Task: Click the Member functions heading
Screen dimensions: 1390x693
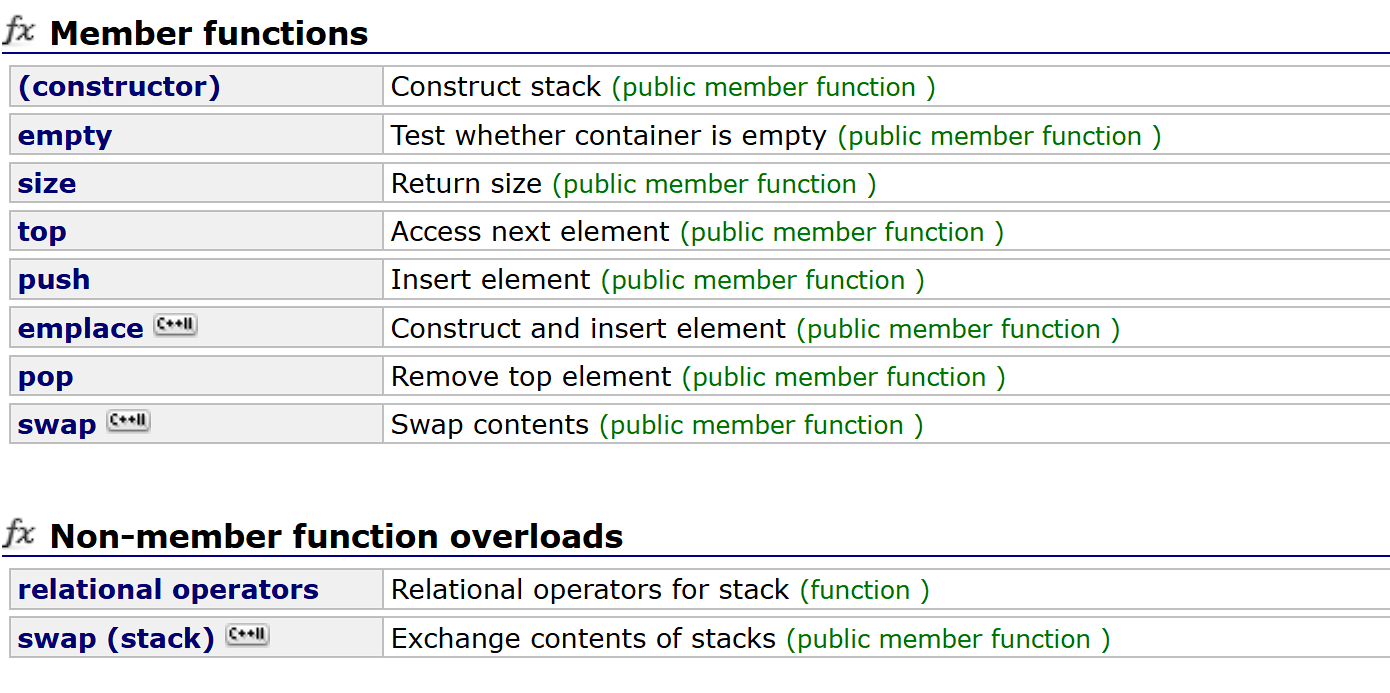Action: coord(209,34)
